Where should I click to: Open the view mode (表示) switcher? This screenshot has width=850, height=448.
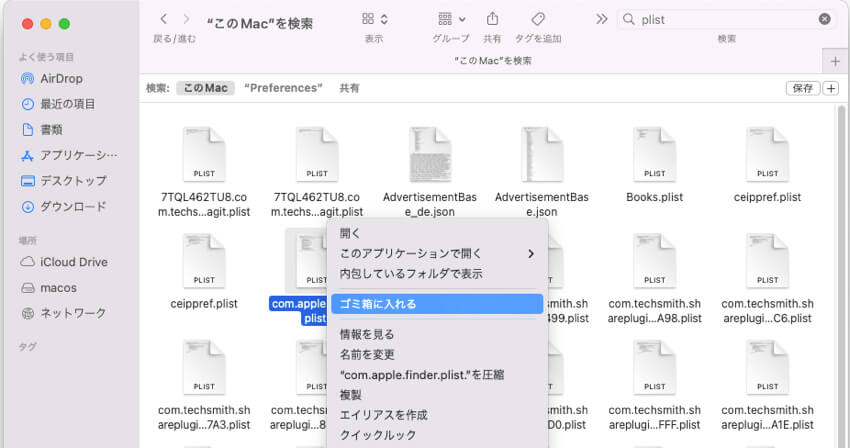click(375, 19)
